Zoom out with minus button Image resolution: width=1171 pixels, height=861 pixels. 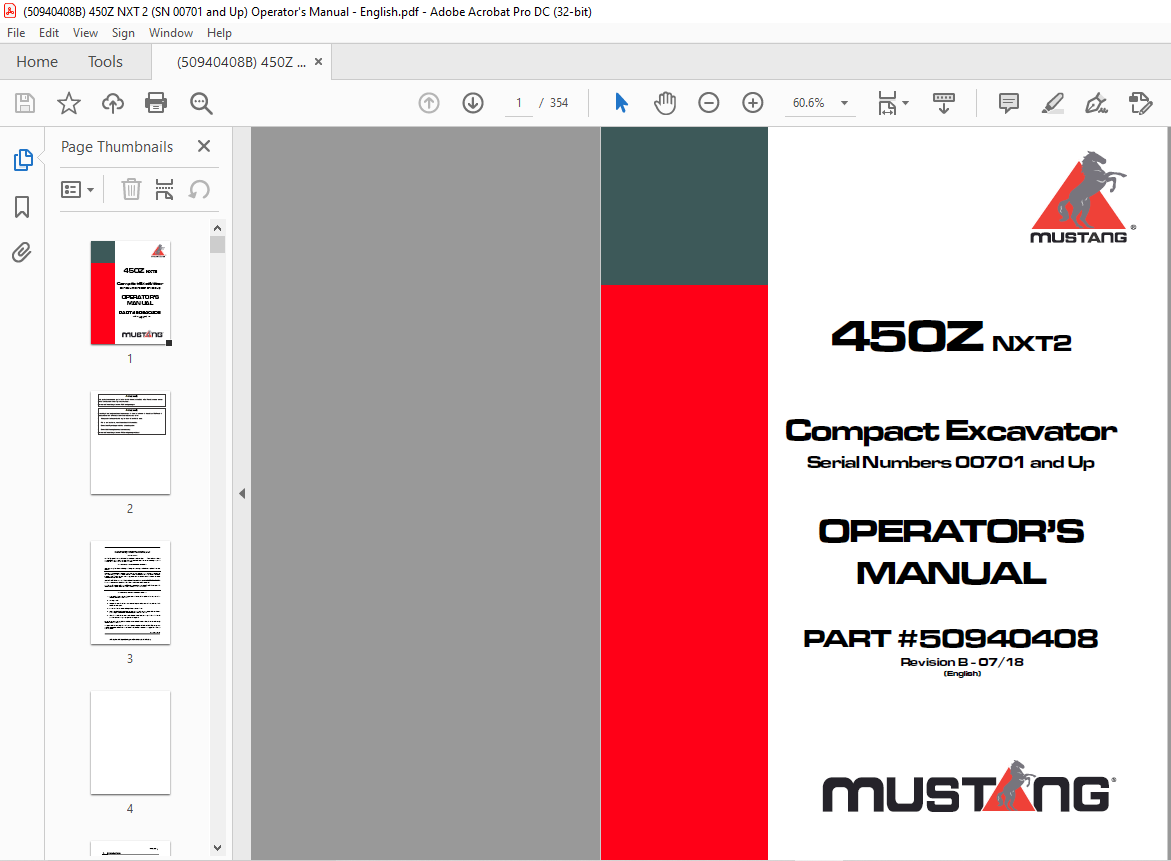709,103
